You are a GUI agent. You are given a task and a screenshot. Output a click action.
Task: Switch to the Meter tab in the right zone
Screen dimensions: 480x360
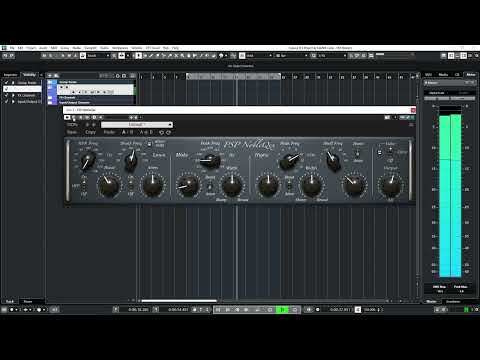click(471, 75)
